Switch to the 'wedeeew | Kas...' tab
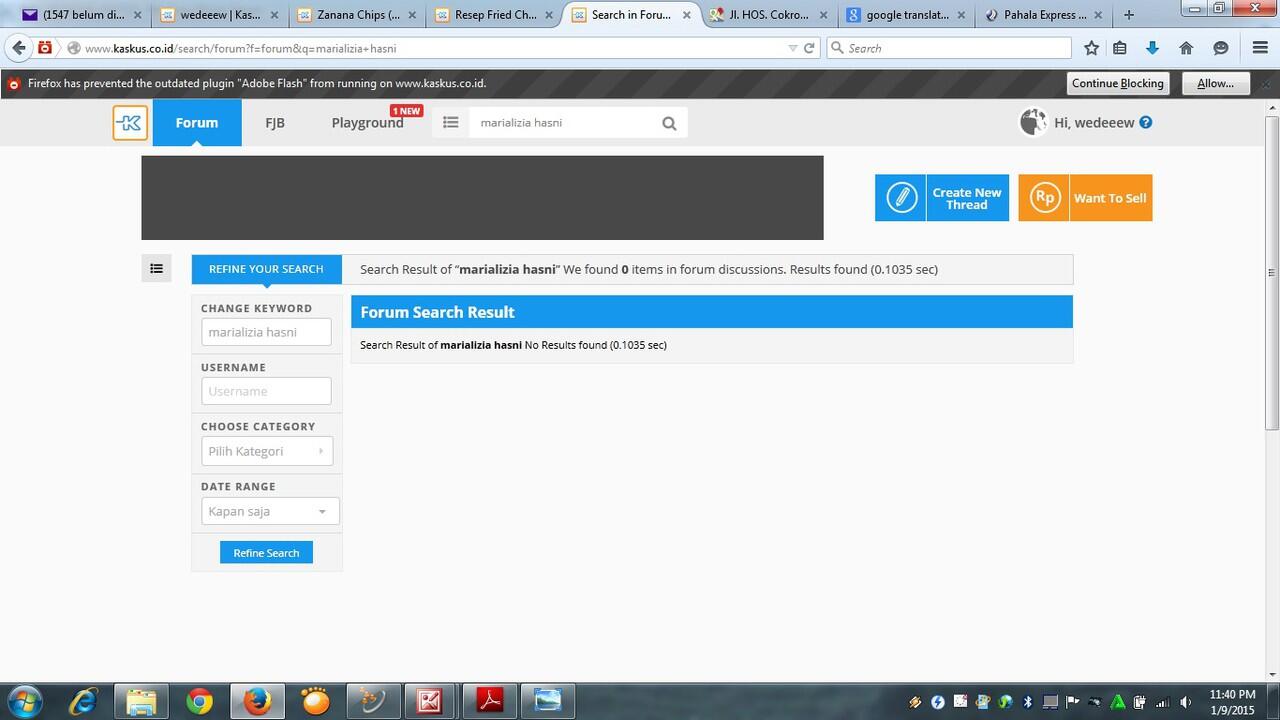The height and width of the screenshot is (720, 1280). pos(220,15)
